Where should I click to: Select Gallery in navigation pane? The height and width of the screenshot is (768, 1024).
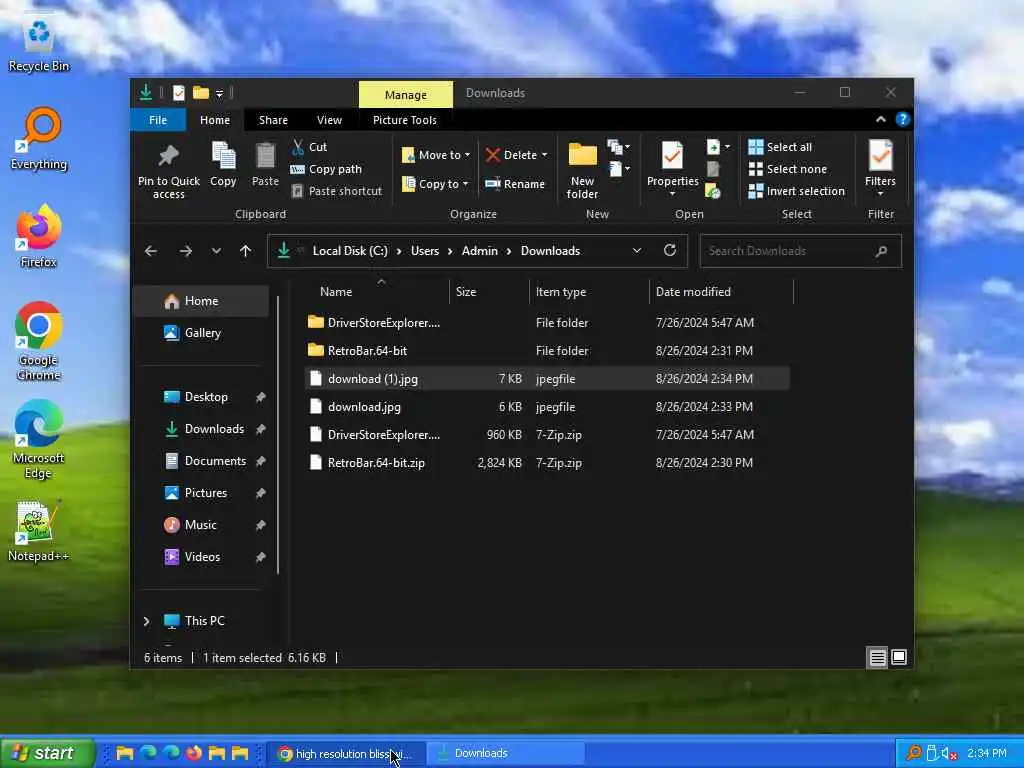pos(202,333)
